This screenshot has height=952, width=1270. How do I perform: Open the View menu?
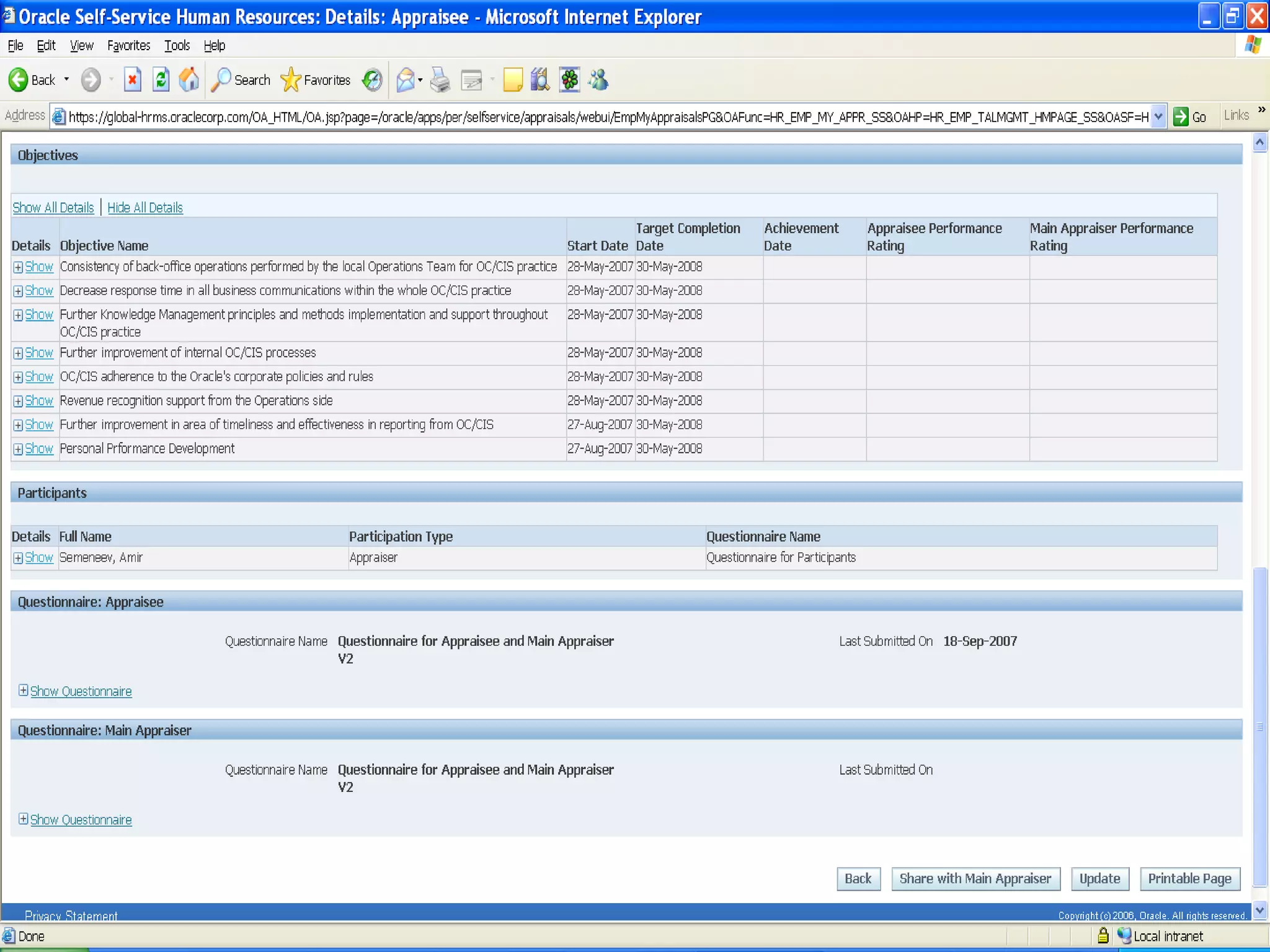[81, 46]
